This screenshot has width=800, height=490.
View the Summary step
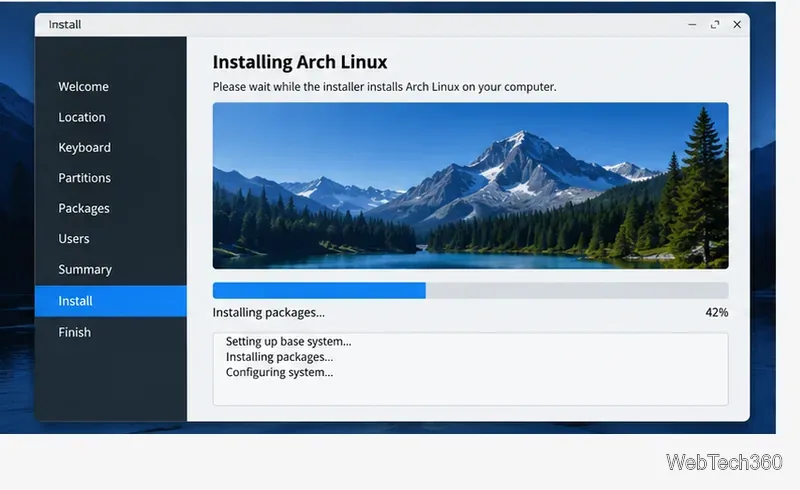[85, 270]
